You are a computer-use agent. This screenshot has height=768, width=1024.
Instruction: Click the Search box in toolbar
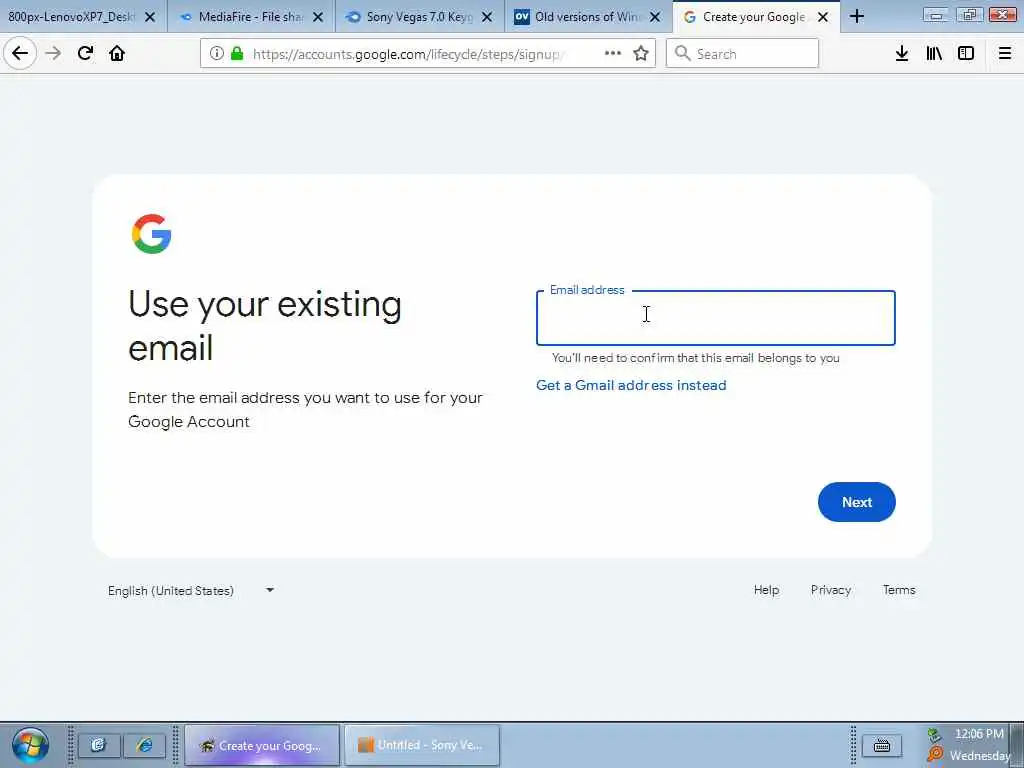tap(743, 54)
